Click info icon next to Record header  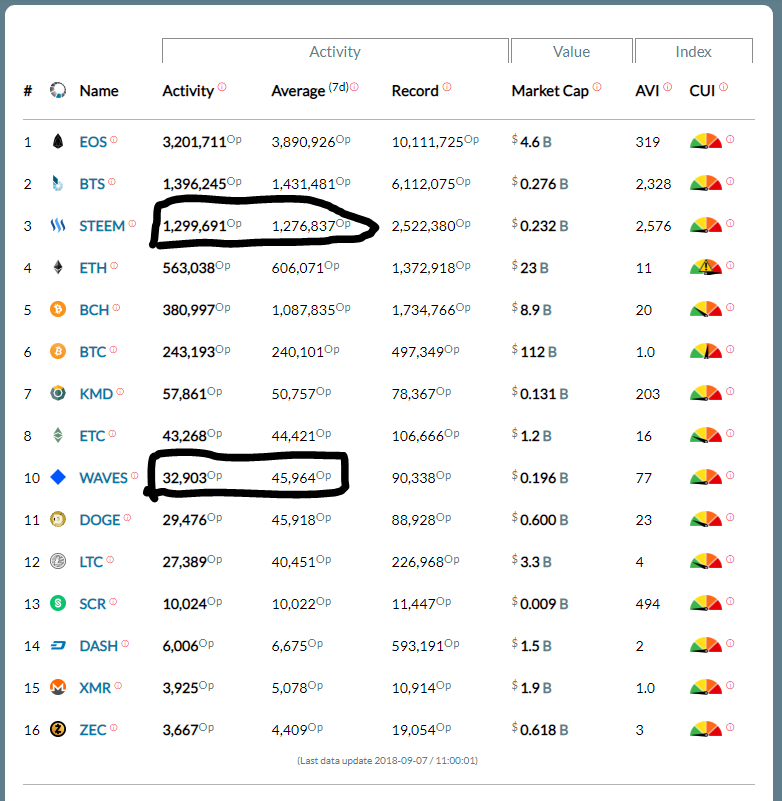[447, 87]
